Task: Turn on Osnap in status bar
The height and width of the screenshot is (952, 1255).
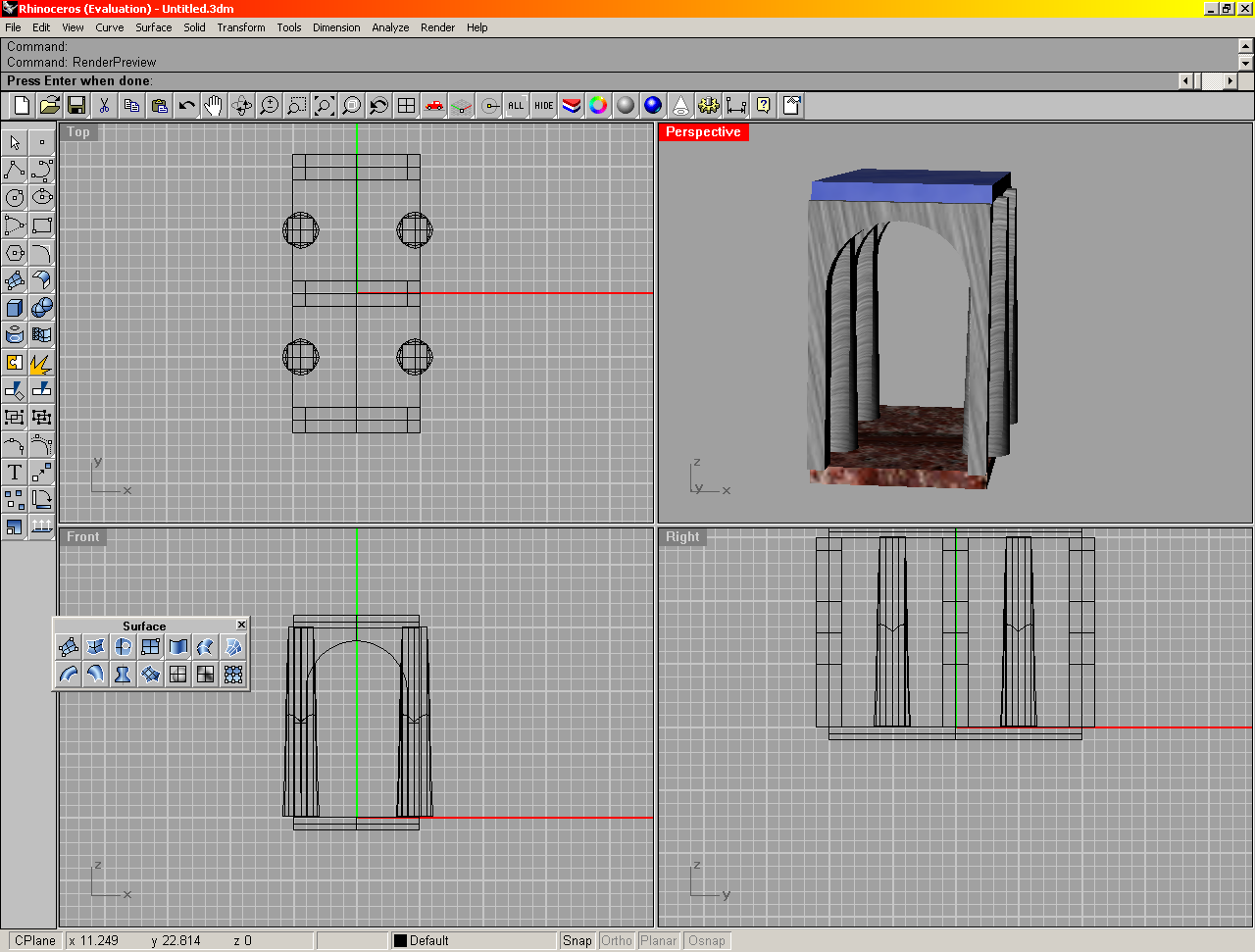Action: (707, 940)
